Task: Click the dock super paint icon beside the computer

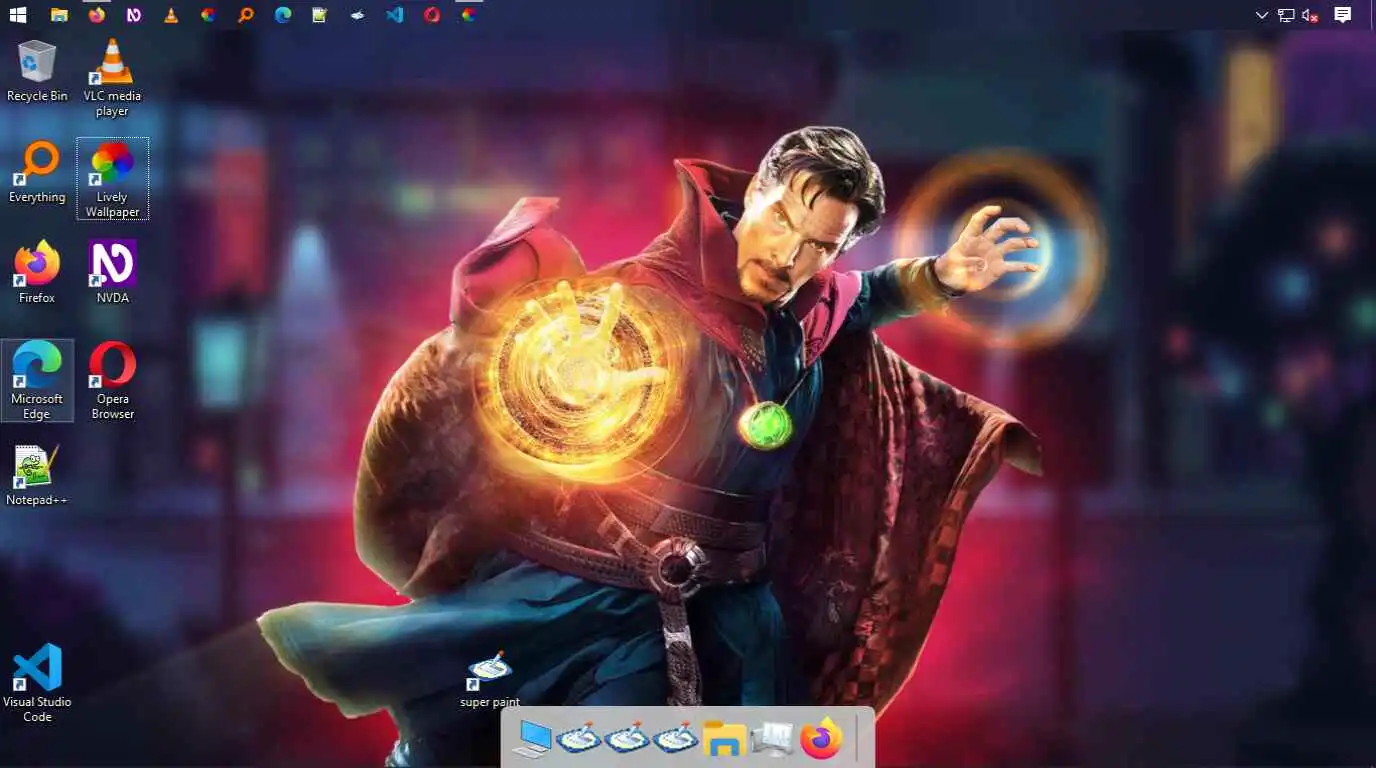Action: point(578,739)
